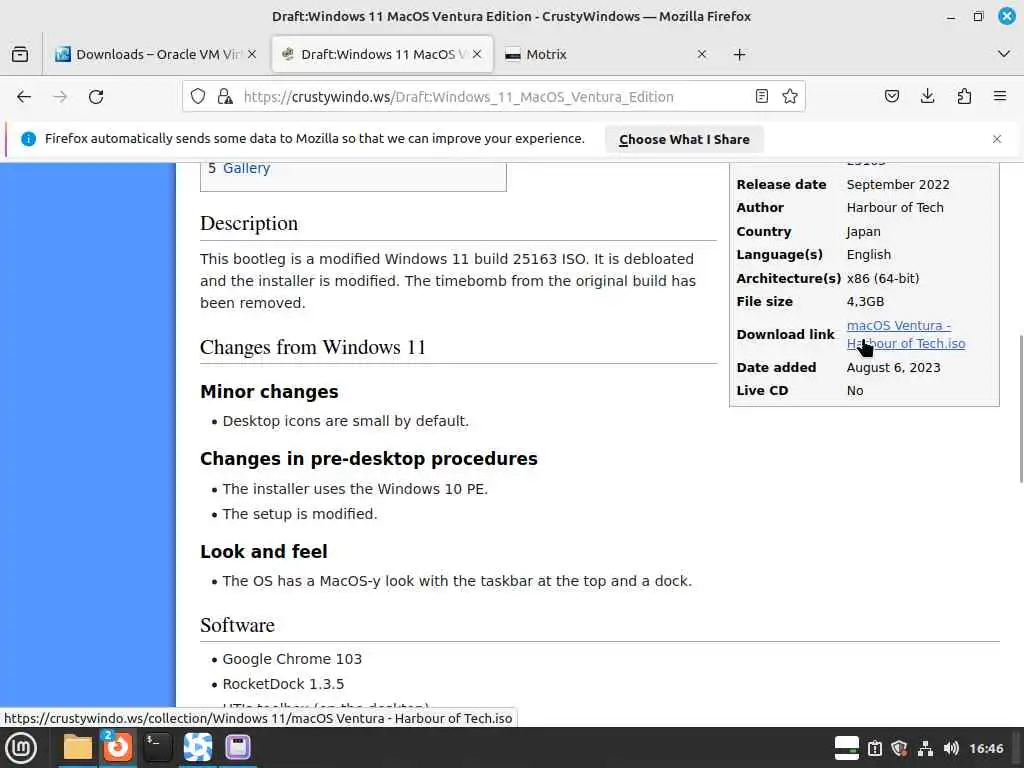
Task: Open tracking protection shield icon
Action: coord(198,97)
